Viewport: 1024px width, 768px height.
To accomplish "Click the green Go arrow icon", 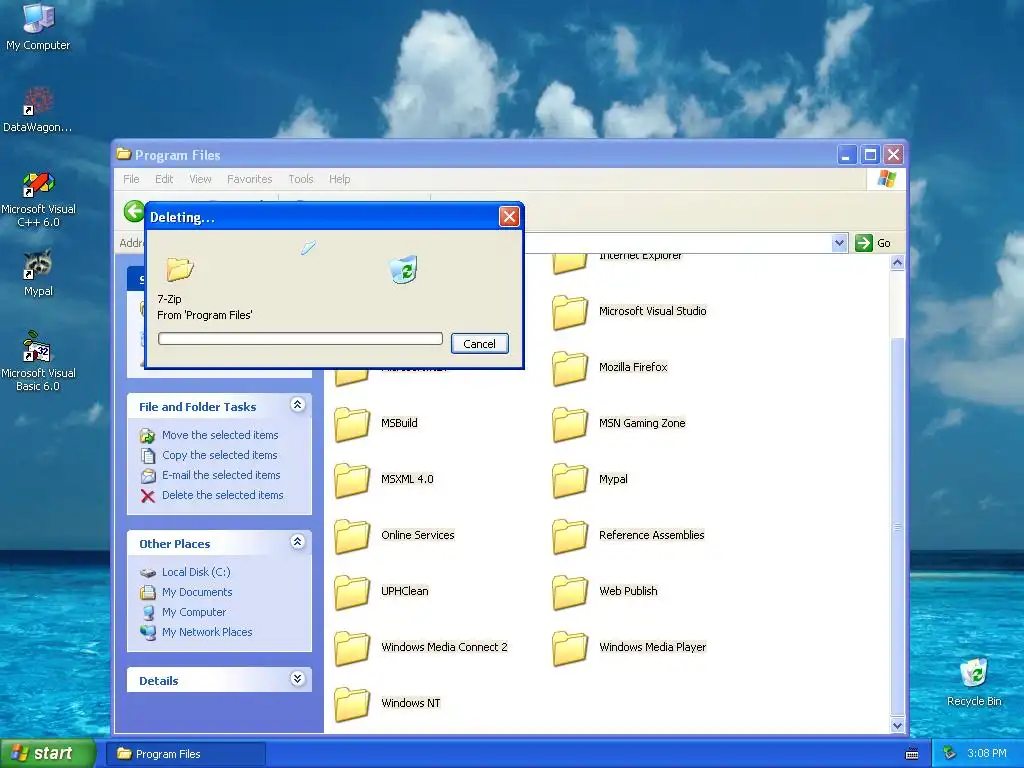I will (863, 243).
